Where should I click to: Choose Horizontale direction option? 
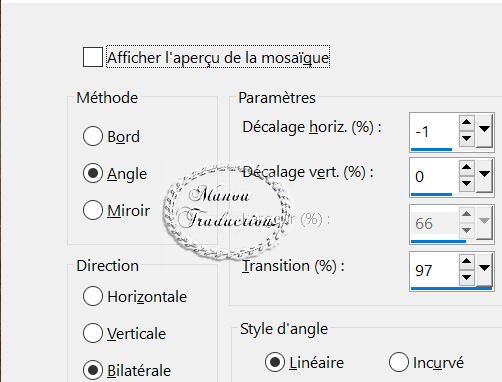tap(93, 296)
